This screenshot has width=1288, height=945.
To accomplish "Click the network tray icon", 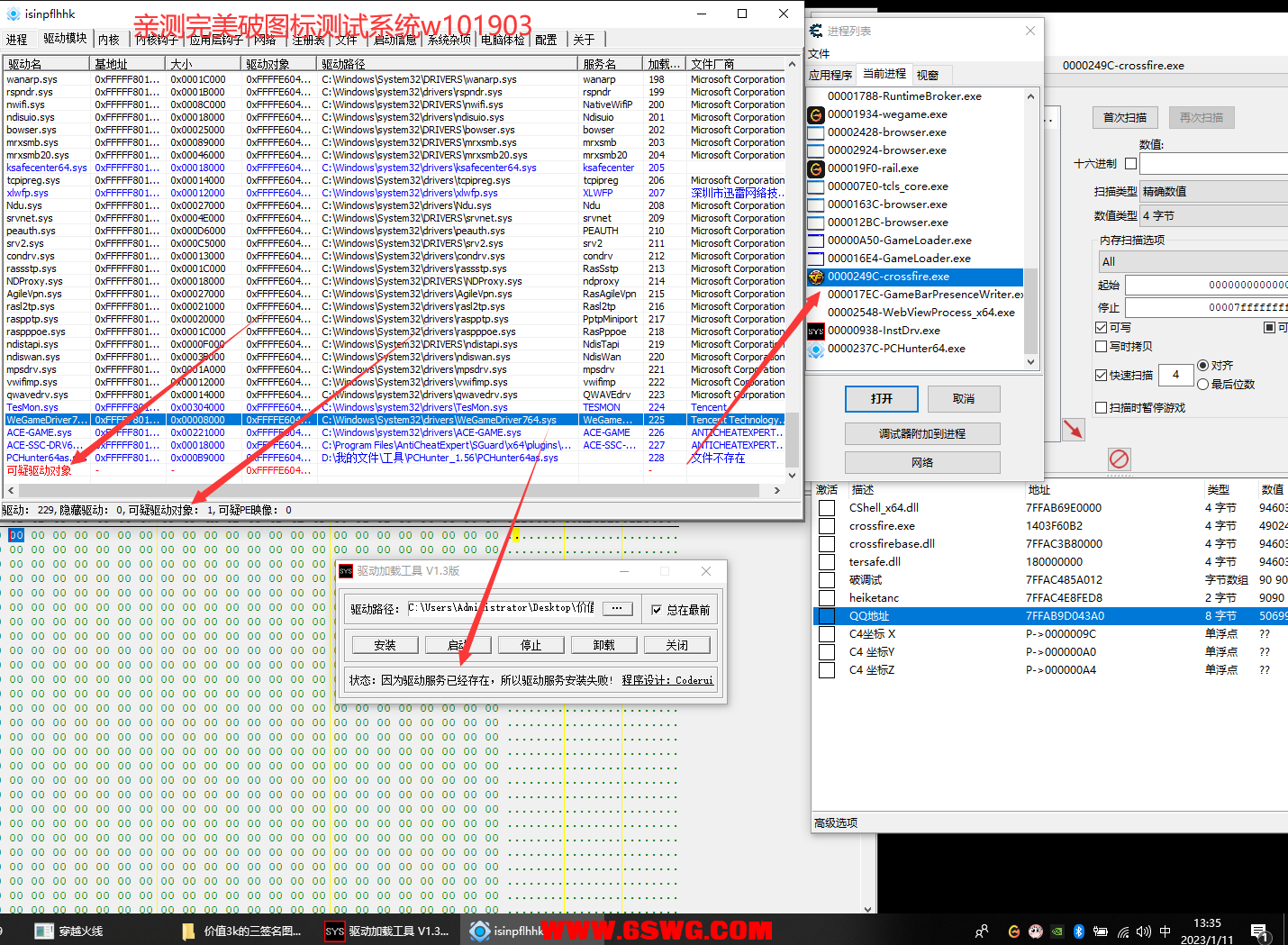I will tap(1123, 931).
